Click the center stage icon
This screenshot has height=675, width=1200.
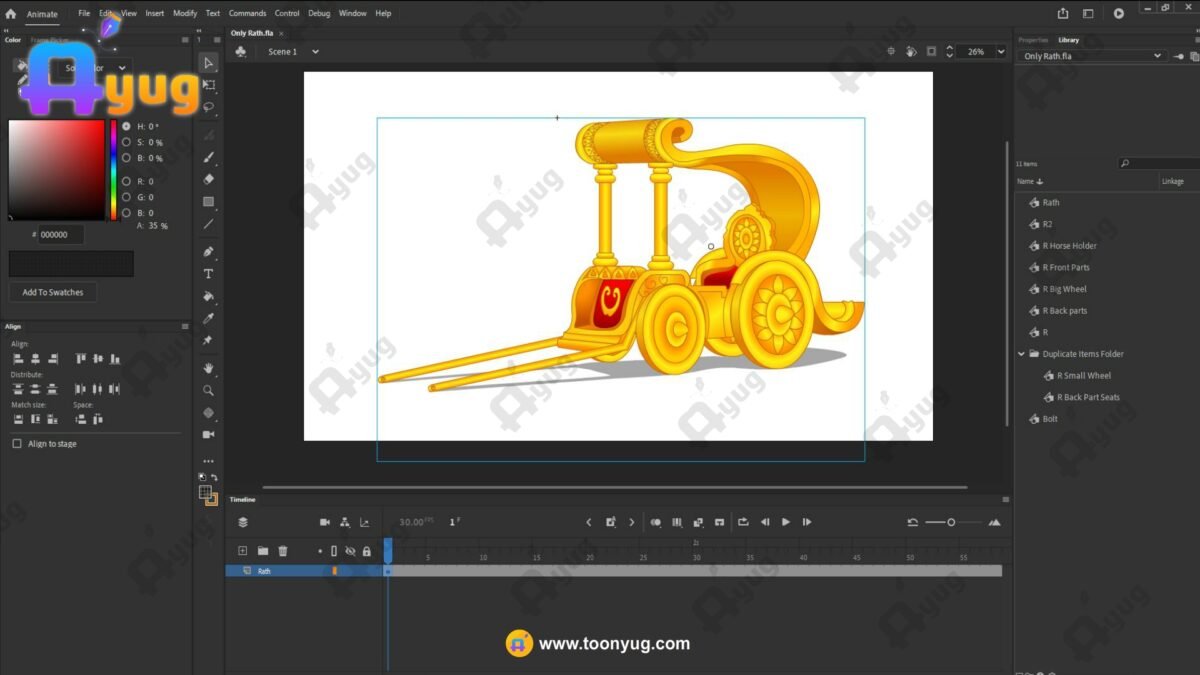(891, 51)
